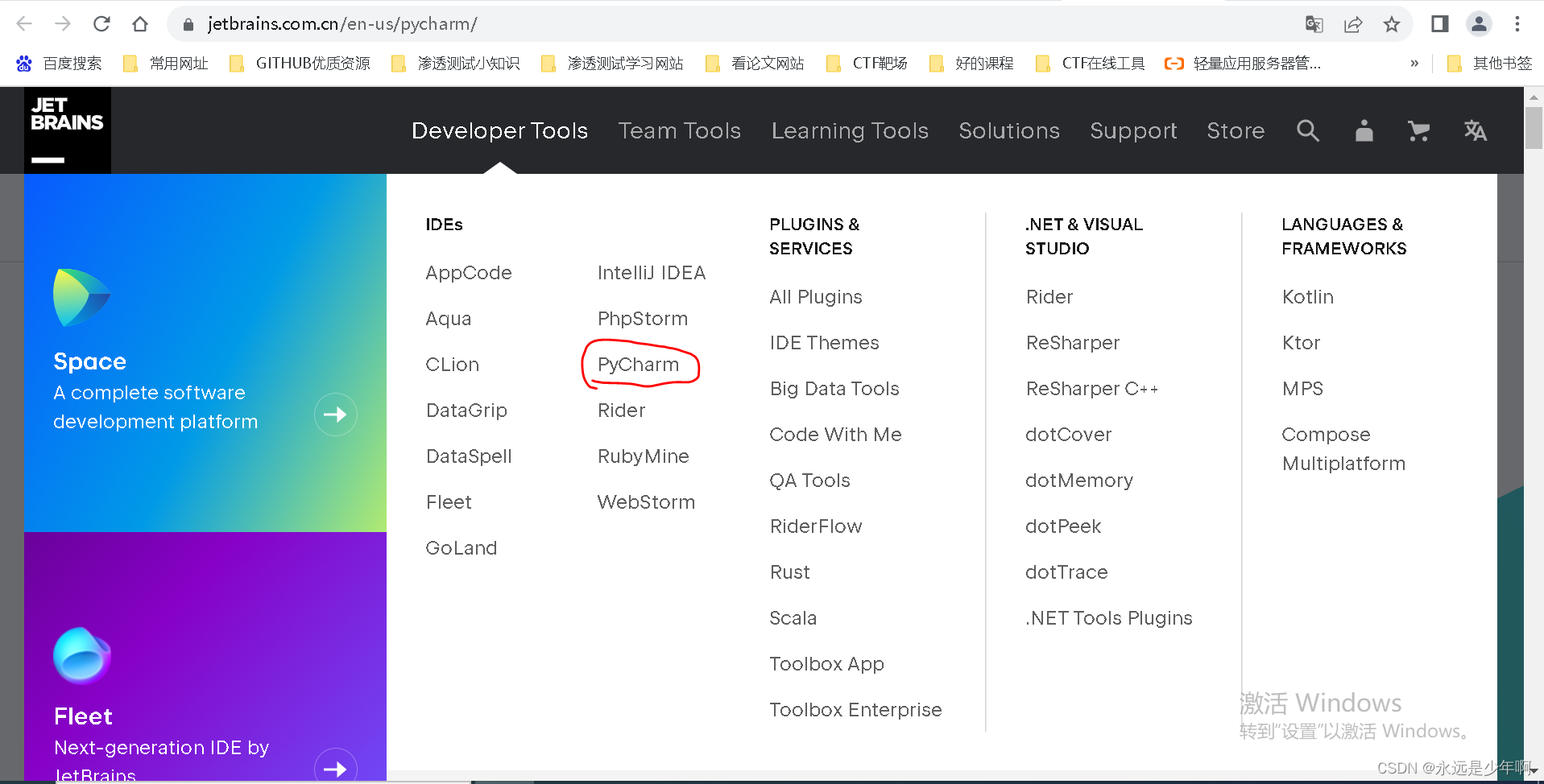Click the browser forward arrow
Screen dimensions: 1544x784
[63, 24]
